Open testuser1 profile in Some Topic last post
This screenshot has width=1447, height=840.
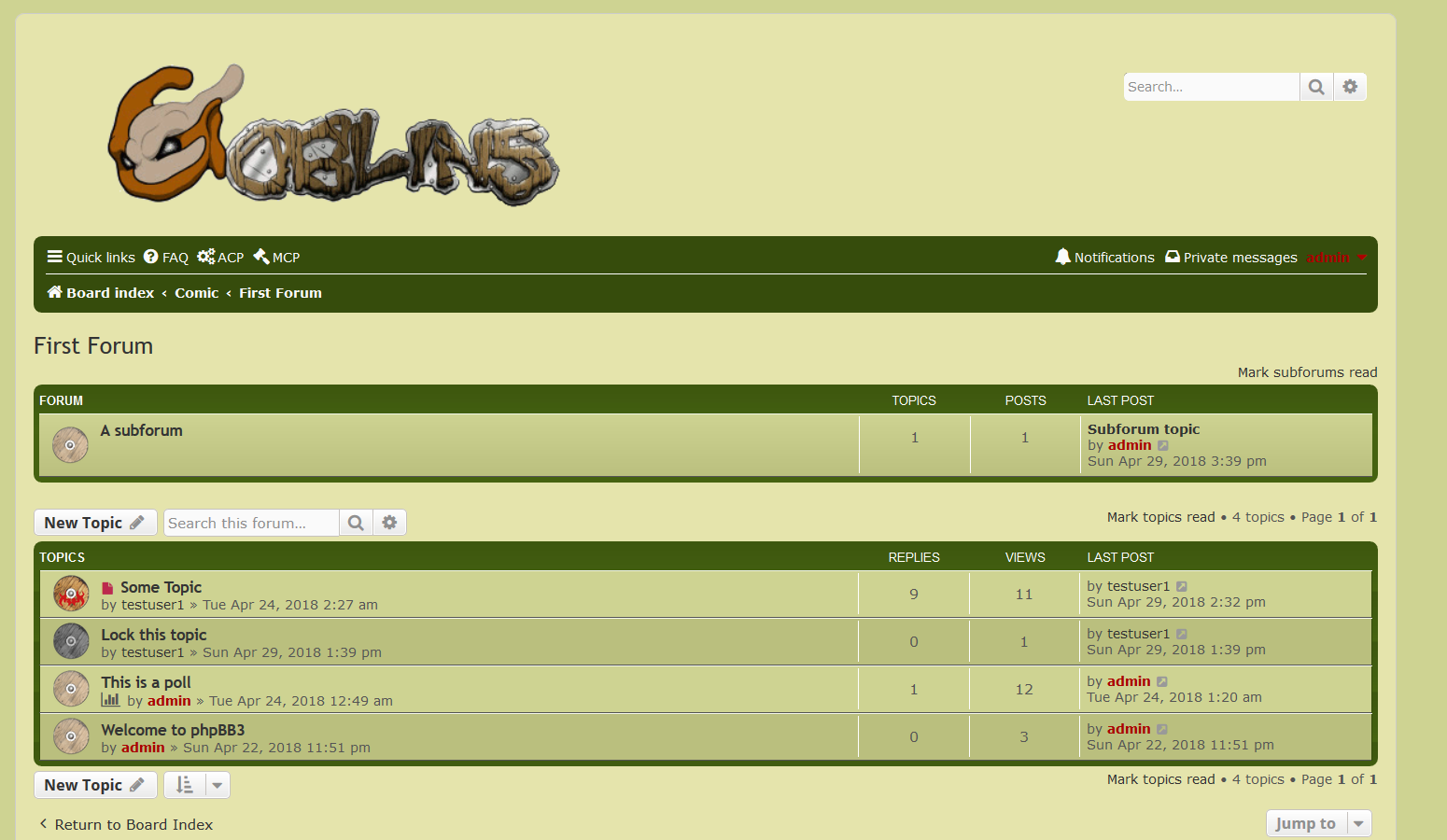[x=1138, y=586]
